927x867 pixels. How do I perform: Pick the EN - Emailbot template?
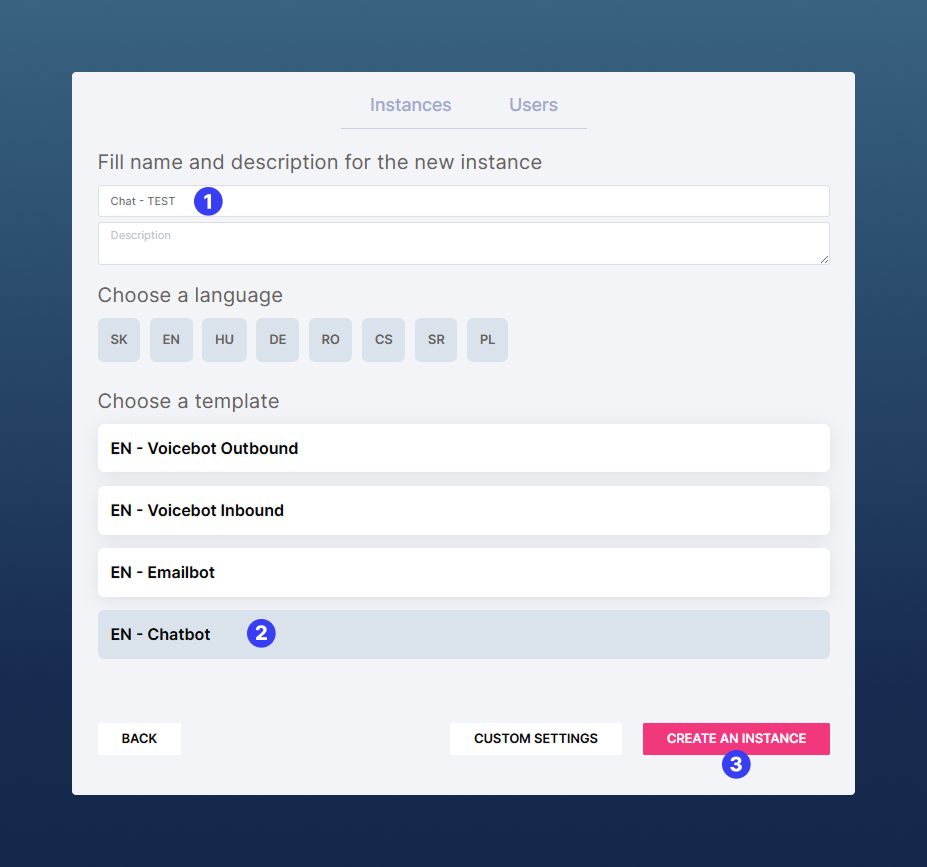point(463,572)
